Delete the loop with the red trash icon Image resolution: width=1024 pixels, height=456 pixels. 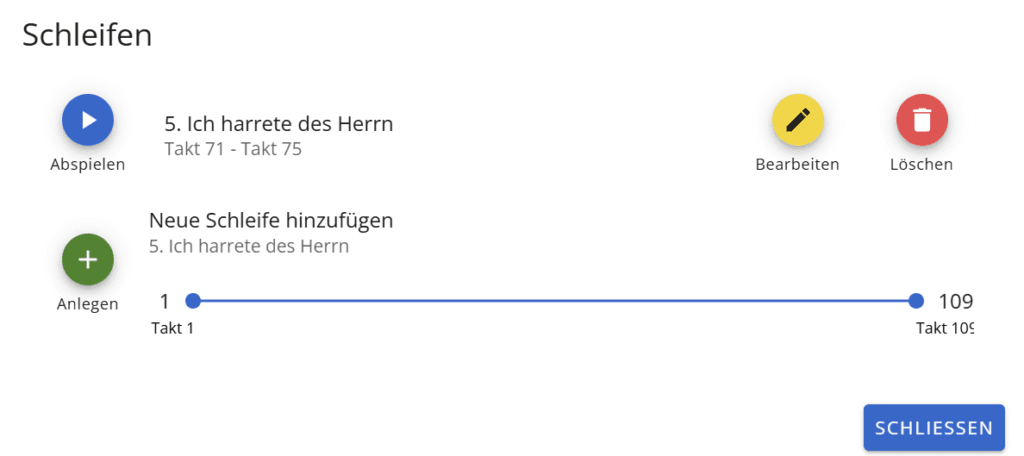921,120
